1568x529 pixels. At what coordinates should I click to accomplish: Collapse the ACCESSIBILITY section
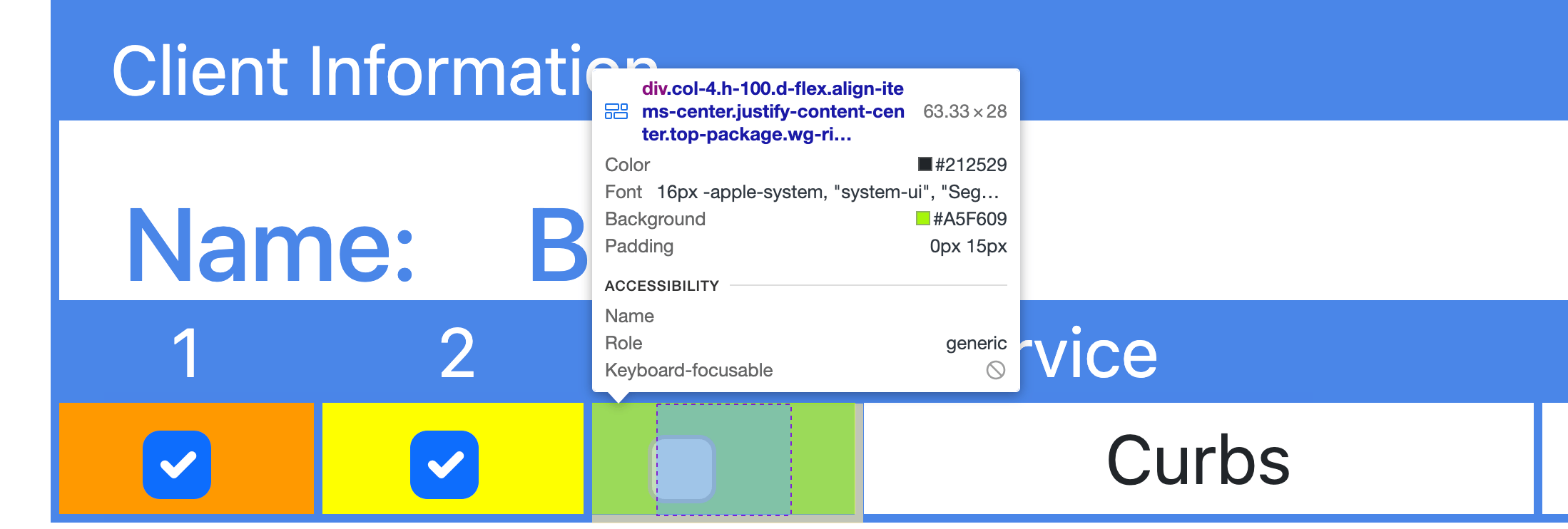tap(662, 285)
